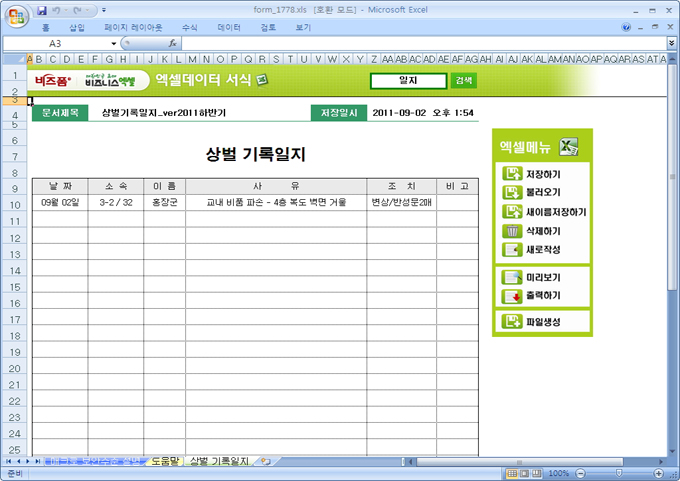Open Excel help question mark icon
680x481 pixels.
pos(626,27)
